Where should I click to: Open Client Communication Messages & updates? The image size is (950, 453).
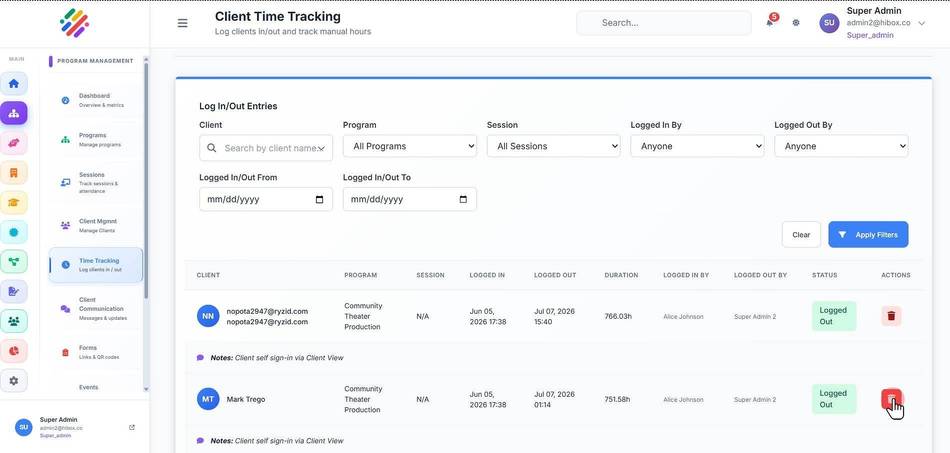click(96, 308)
